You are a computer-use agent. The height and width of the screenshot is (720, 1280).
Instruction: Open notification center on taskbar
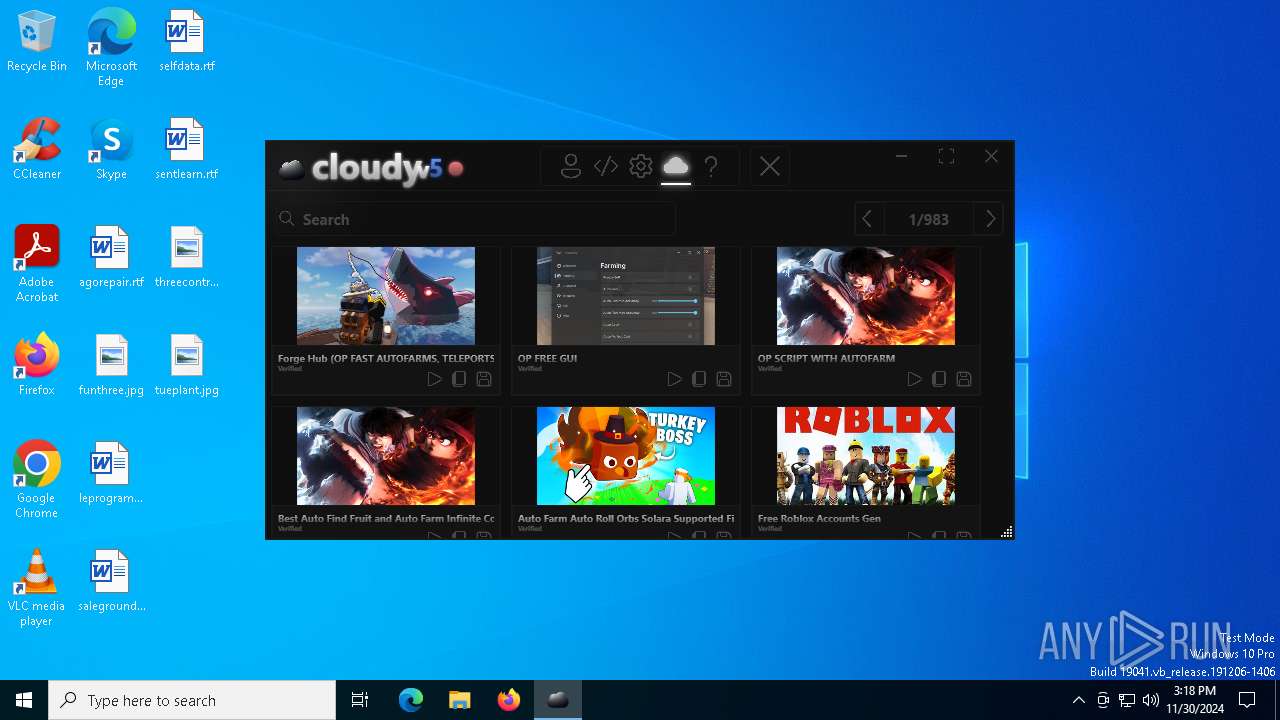pos(1247,700)
